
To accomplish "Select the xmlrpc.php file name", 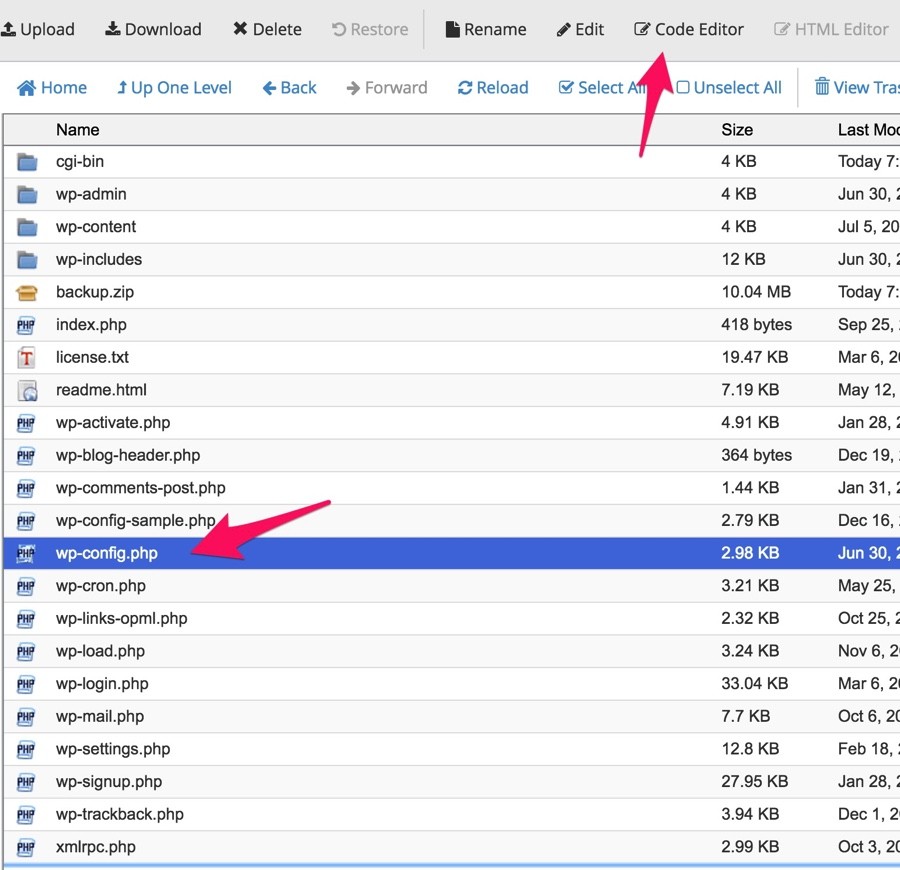I will [96, 848].
